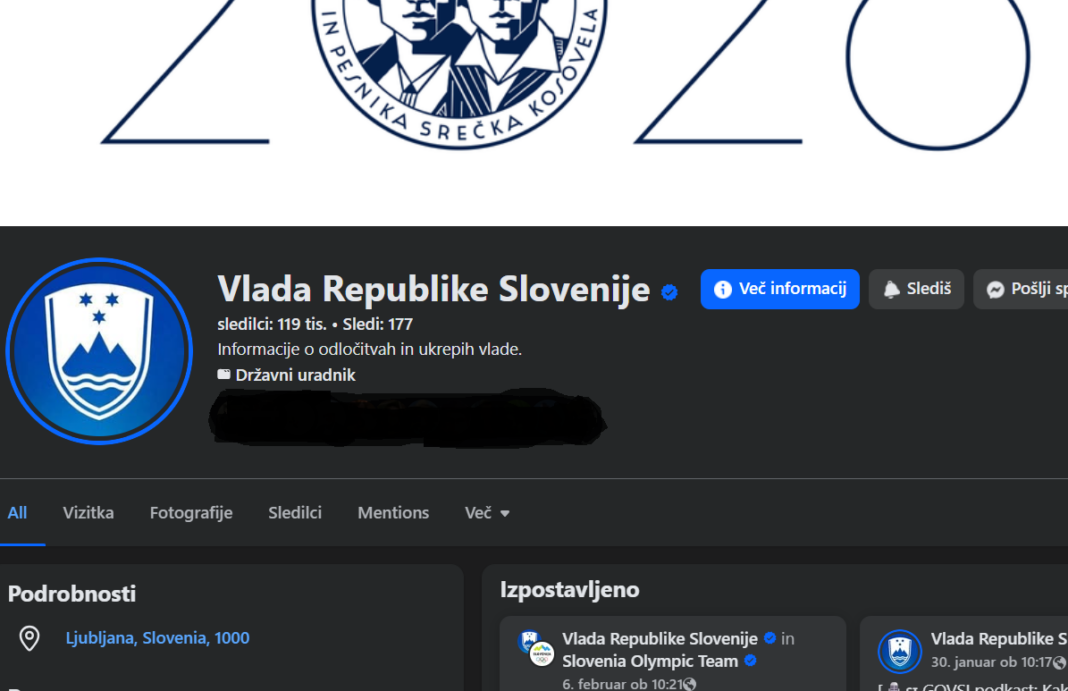
Task: Click the Državni uradnik category icon
Action: pos(223,374)
